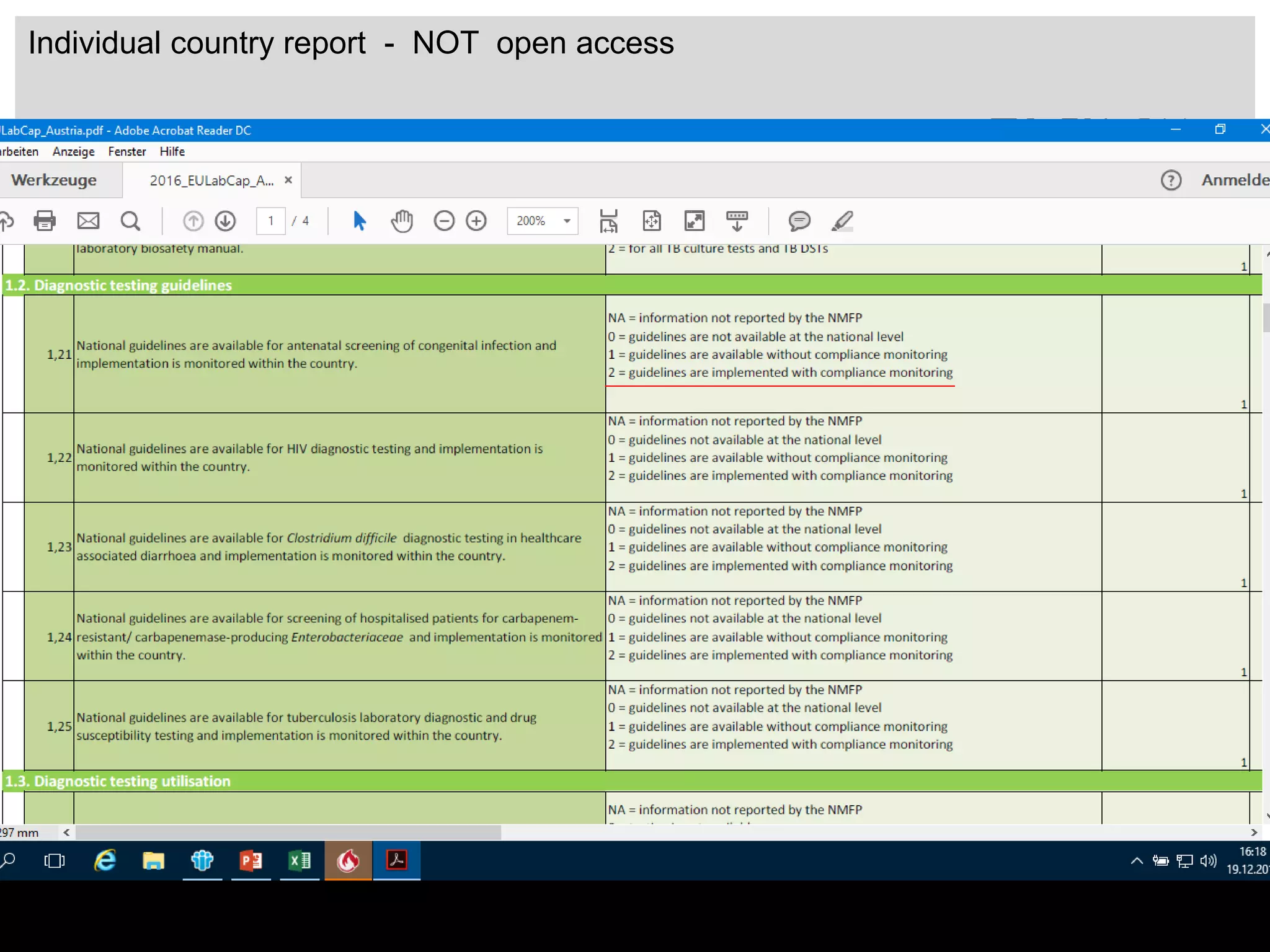Screen dimensions: 1270x952
Task: Open Task View on taskbar
Action: coord(55,860)
